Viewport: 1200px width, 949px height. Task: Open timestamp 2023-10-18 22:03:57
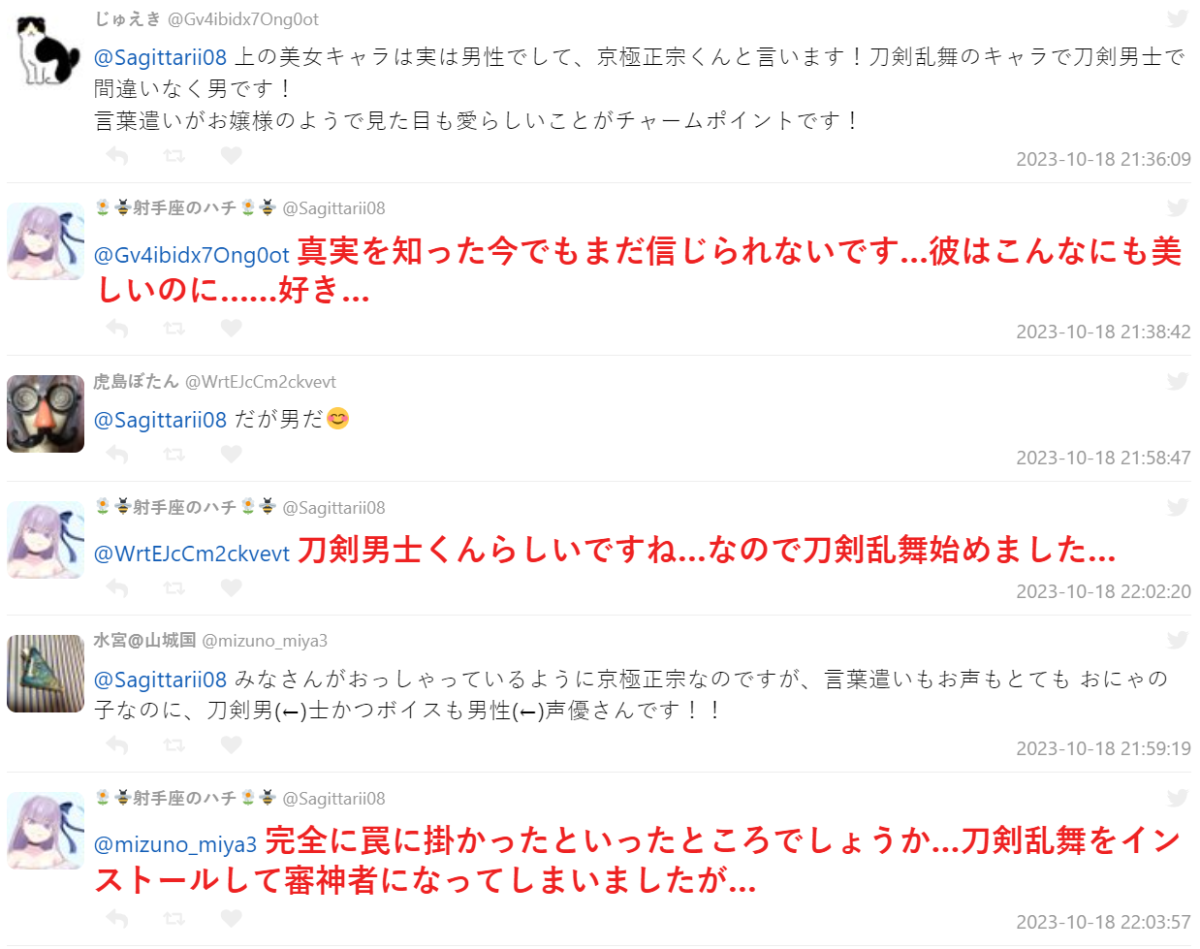click(1103, 921)
